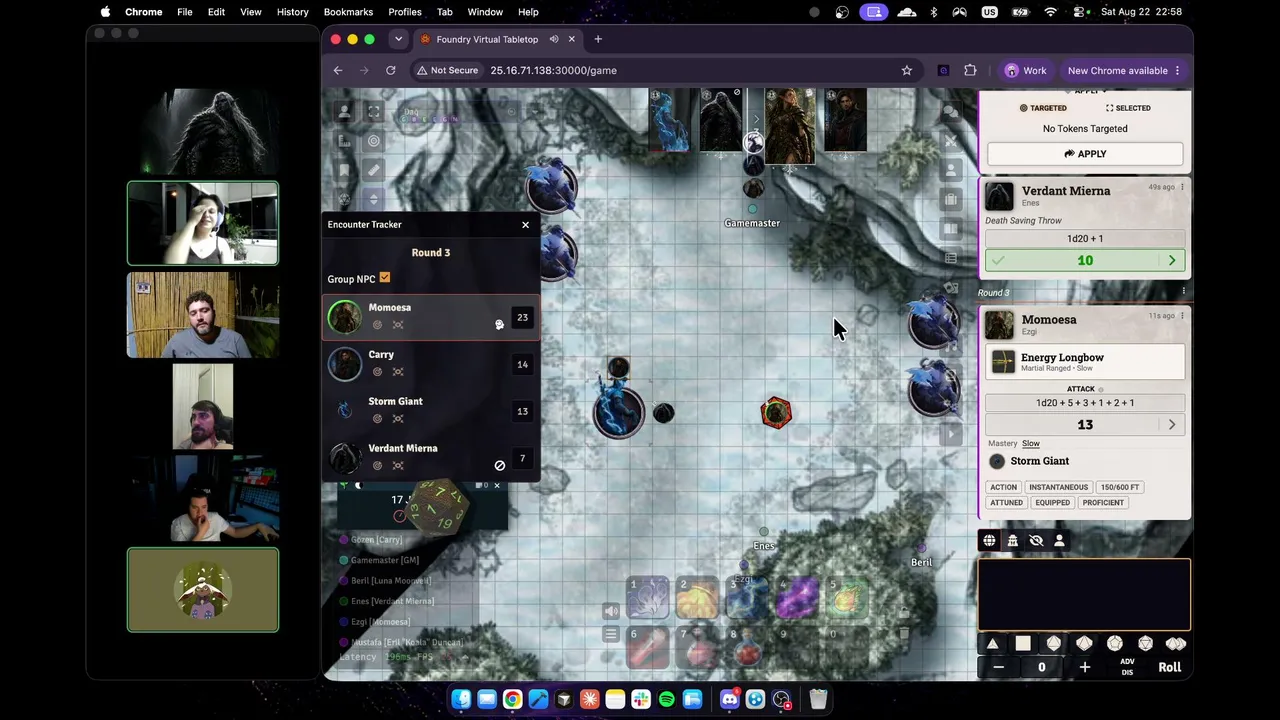The width and height of the screenshot is (1280, 720).
Task: Expand the attack roll result 13
Action: 1172,425
